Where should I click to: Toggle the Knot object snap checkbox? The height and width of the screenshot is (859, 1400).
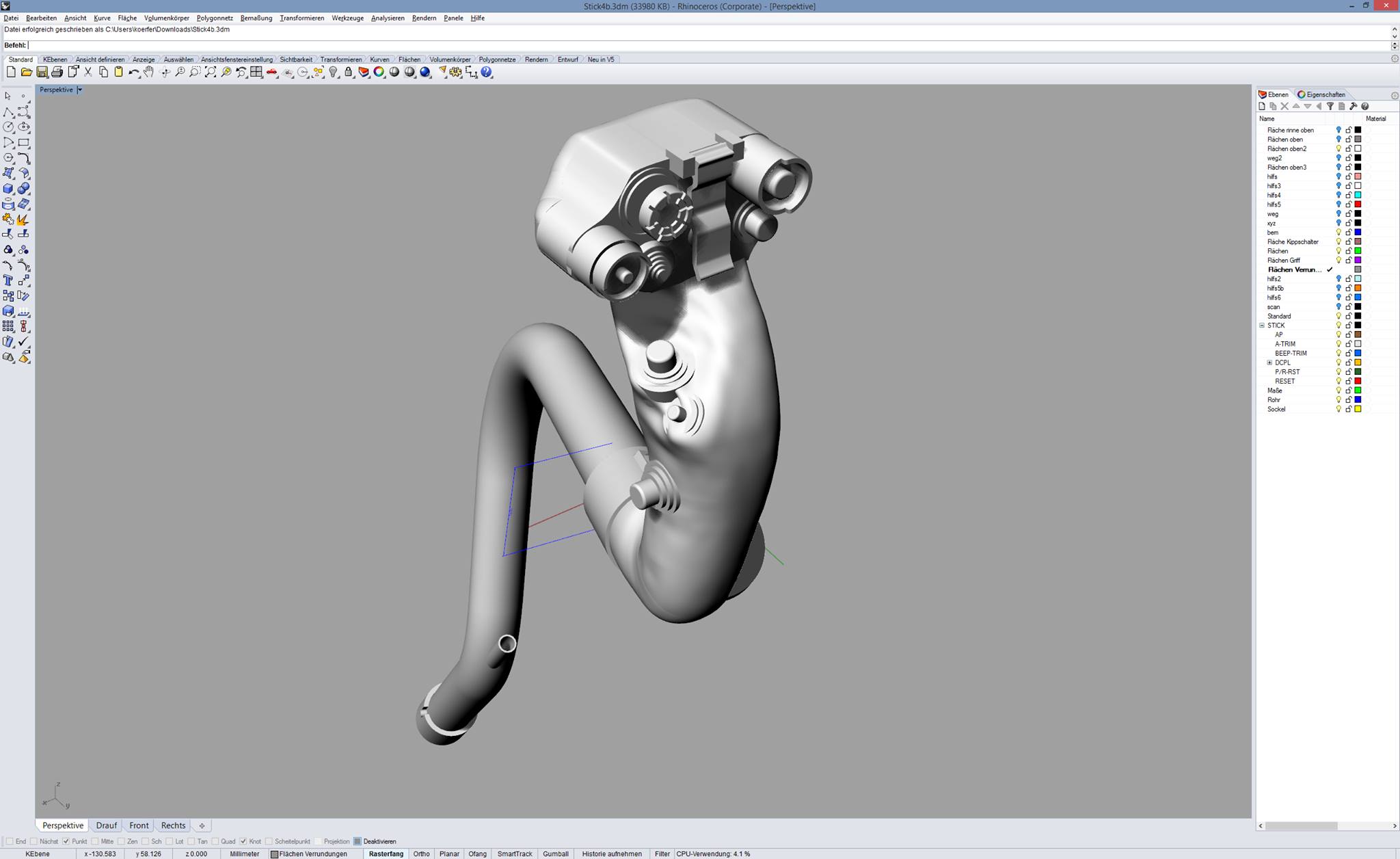(243, 841)
